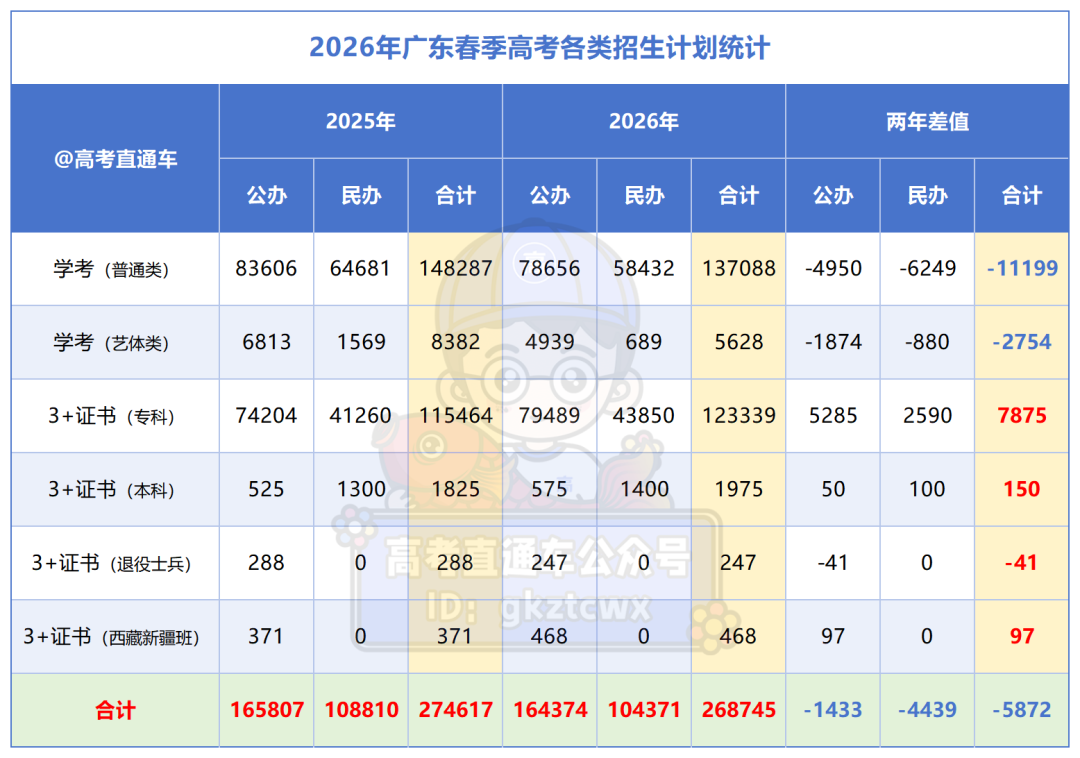Select total value 268745

(x=738, y=710)
